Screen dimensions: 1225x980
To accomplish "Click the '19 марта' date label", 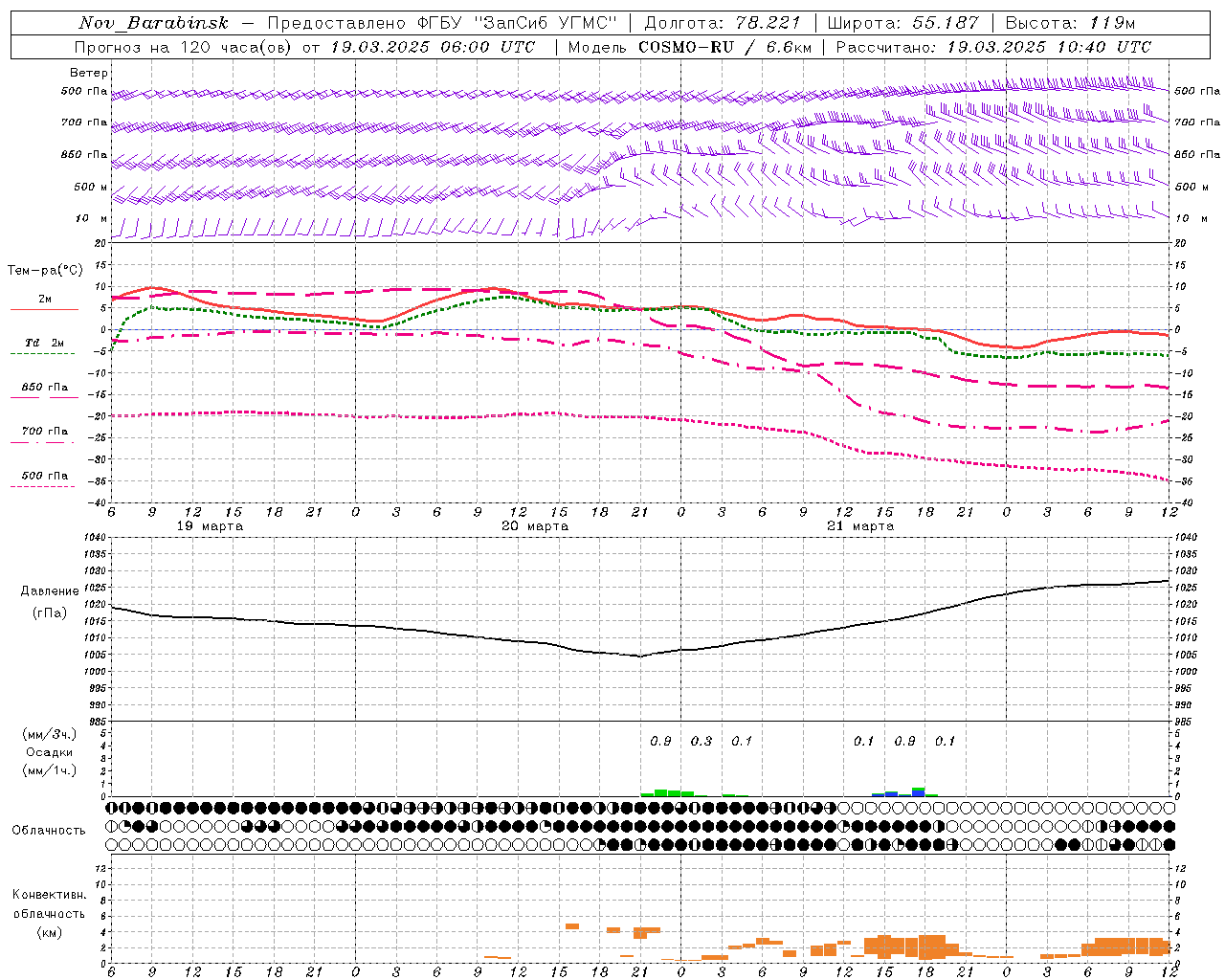I will tap(211, 526).
